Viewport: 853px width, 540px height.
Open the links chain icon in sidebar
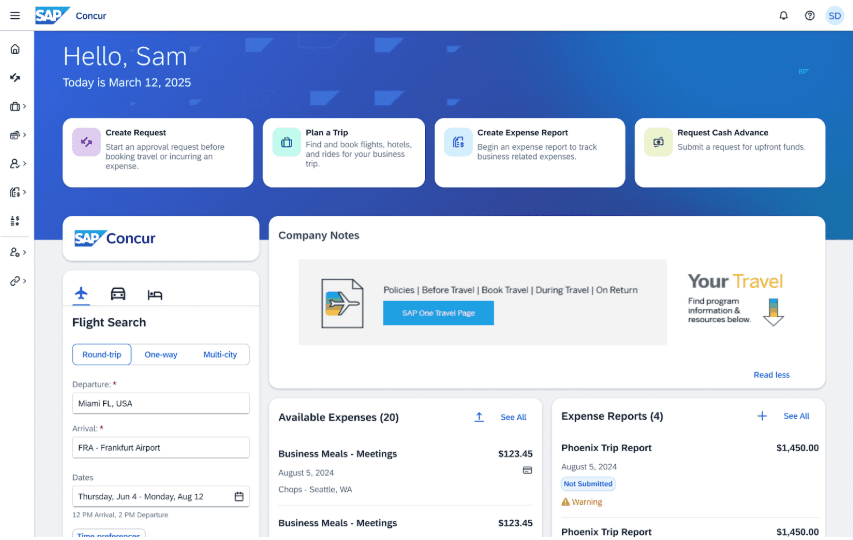15,281
